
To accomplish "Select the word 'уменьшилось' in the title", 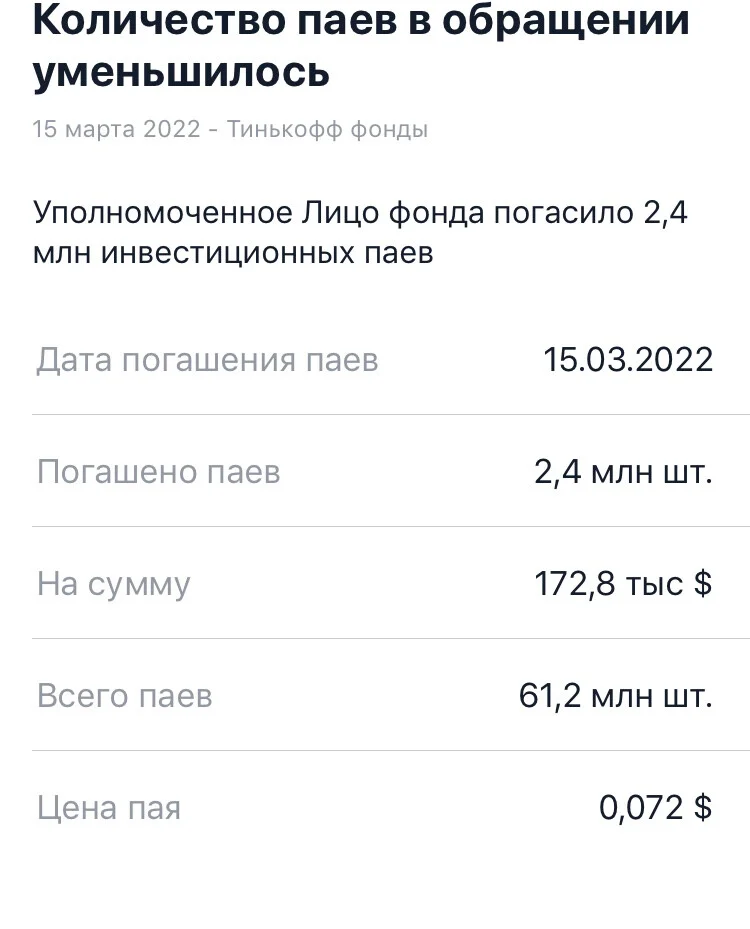I will 181,72.
